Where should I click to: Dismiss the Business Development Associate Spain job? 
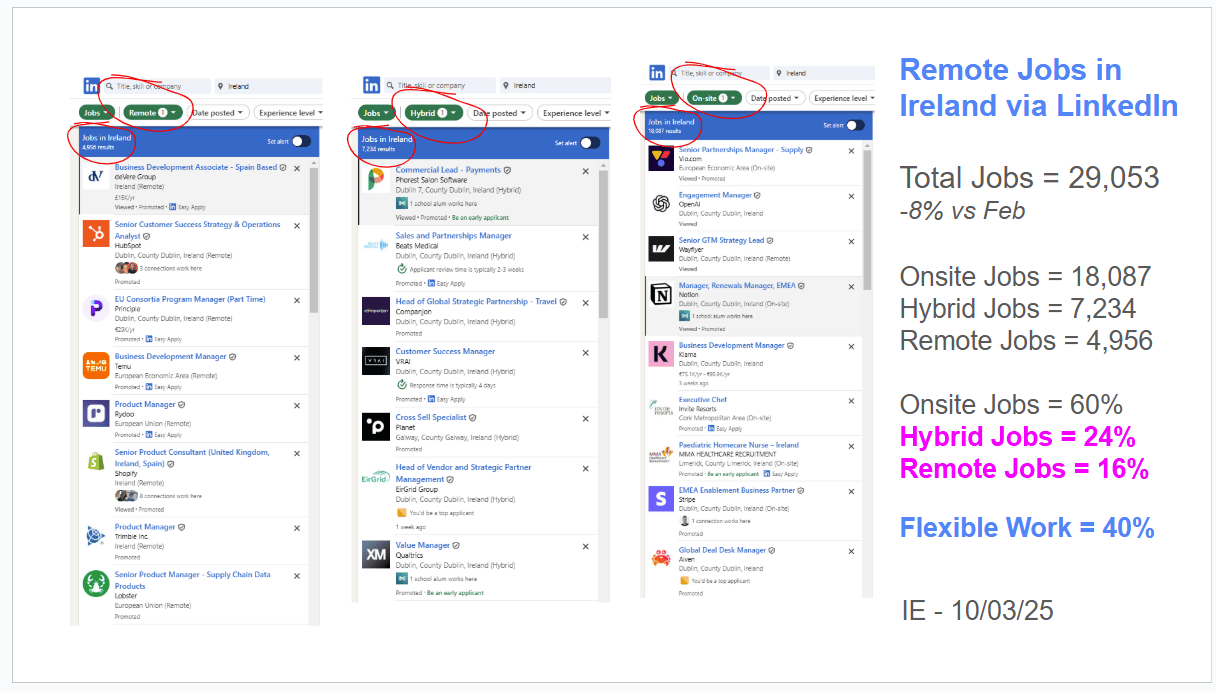tap(297, 169)
